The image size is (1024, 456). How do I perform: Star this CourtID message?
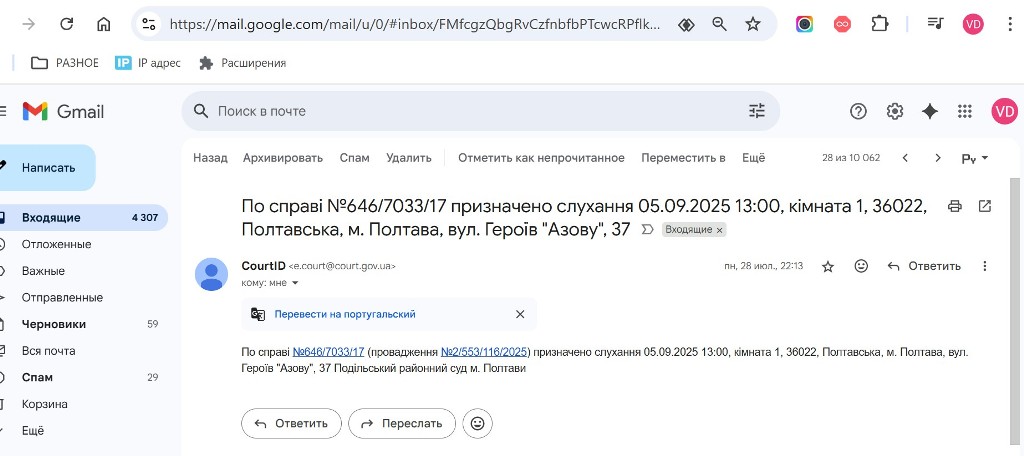tap(828, 266)
